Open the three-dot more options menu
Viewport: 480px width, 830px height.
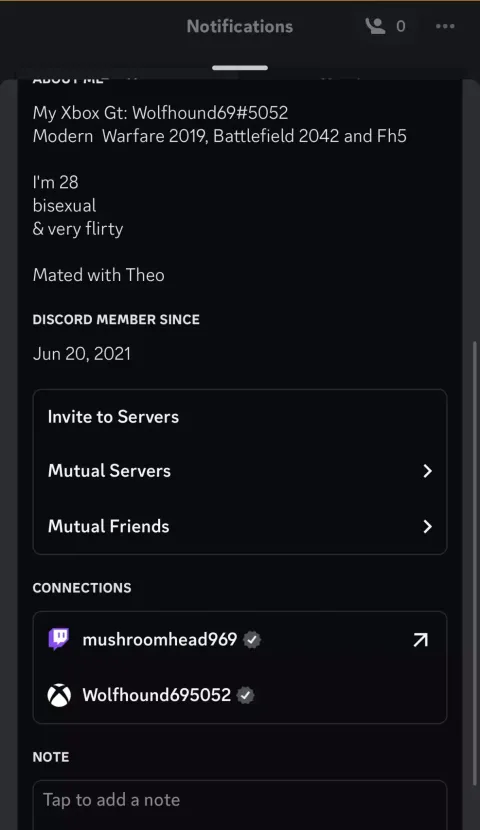pyautogui.click(x=445, y=26)
